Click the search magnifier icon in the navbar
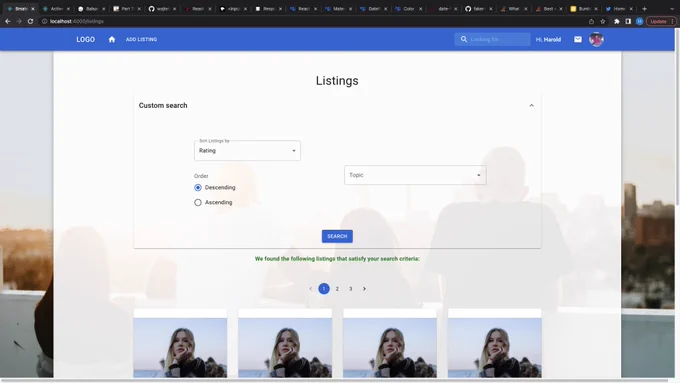The image size is (680, 383). pyautogui.click(x=464, y=39)
